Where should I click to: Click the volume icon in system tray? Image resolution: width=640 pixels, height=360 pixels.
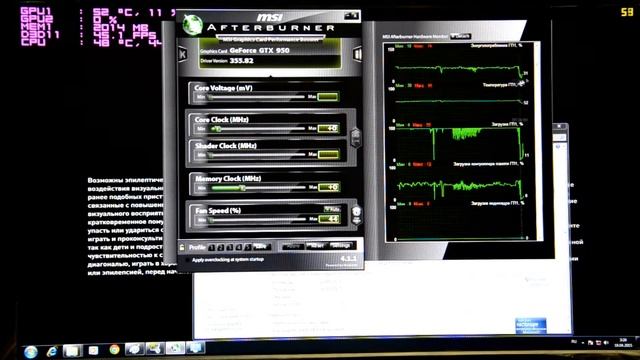tap(606, 343)
